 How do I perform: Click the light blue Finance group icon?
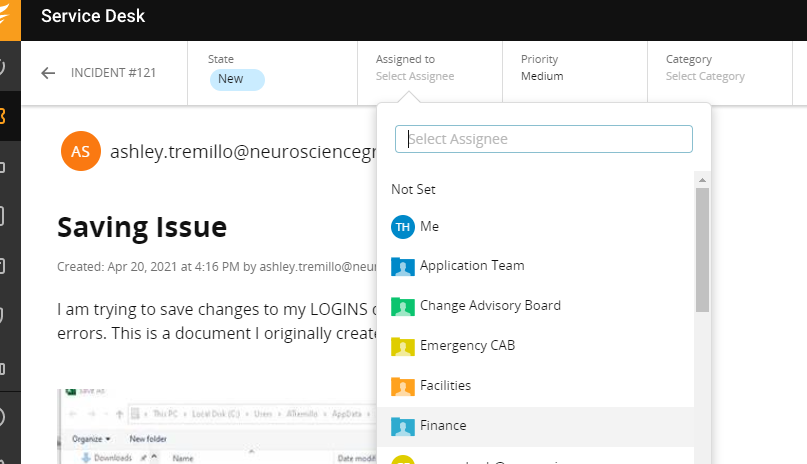coord(402,426)
